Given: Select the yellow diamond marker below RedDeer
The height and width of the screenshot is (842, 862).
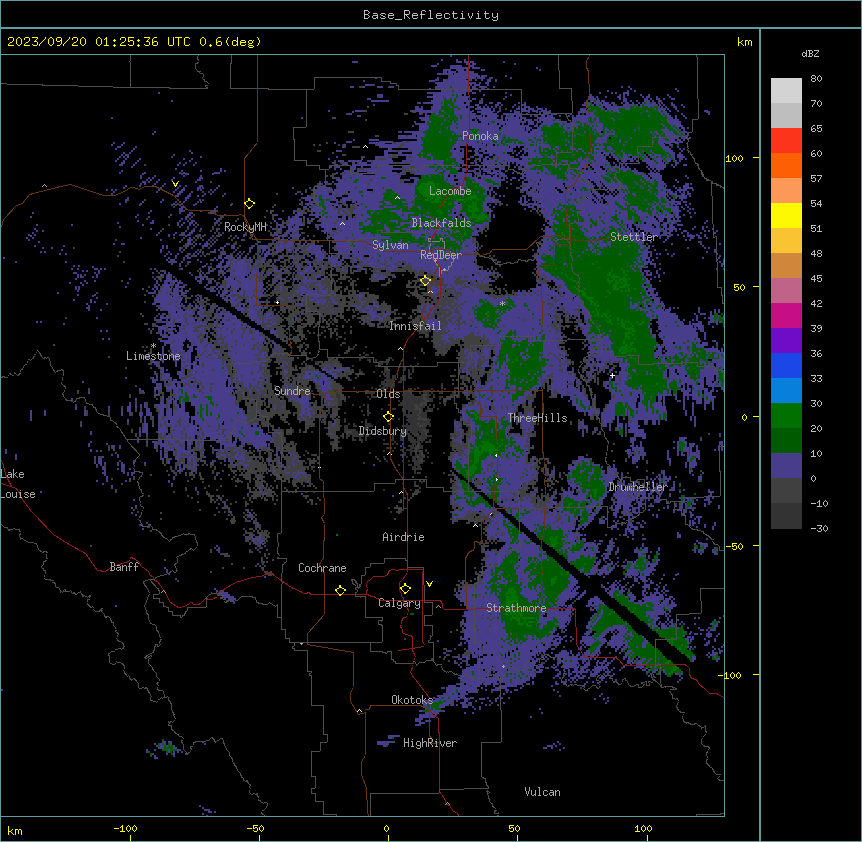Looking at the screenshot, I should pyautogui.click(x=426, y=281).
